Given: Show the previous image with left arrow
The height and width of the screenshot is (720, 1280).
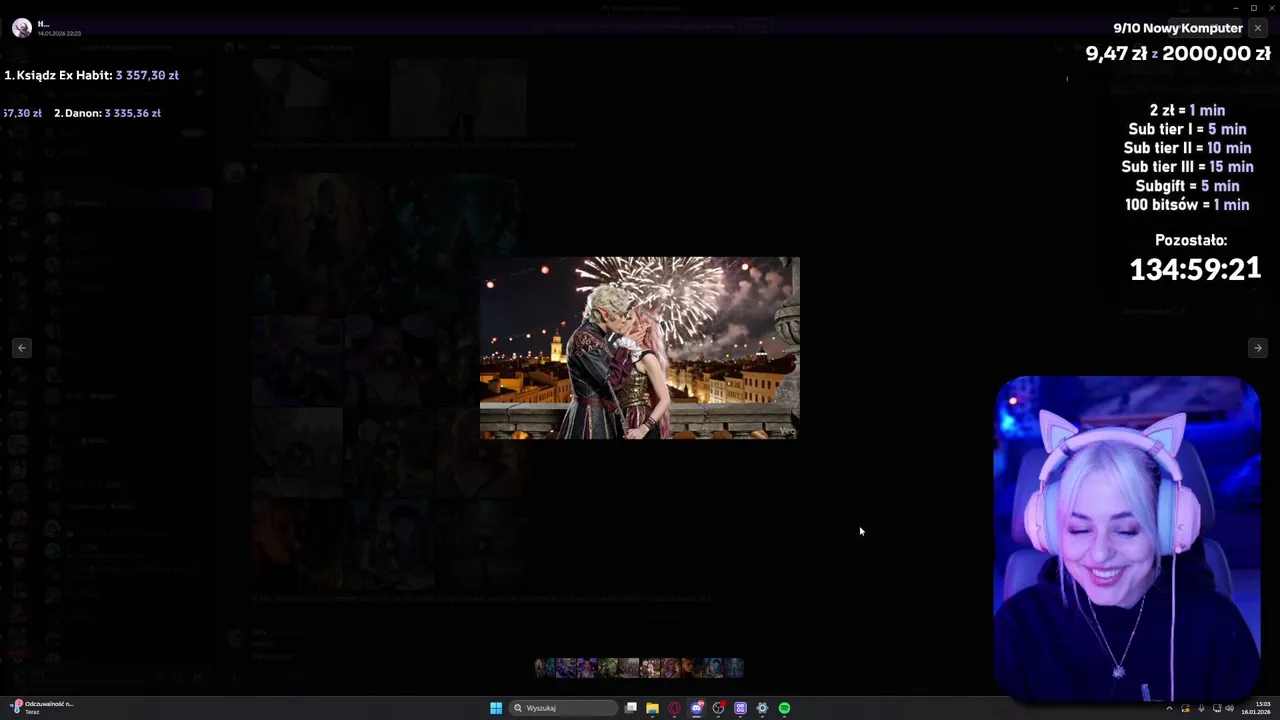Looking at the screenshot, I should 22,348.
